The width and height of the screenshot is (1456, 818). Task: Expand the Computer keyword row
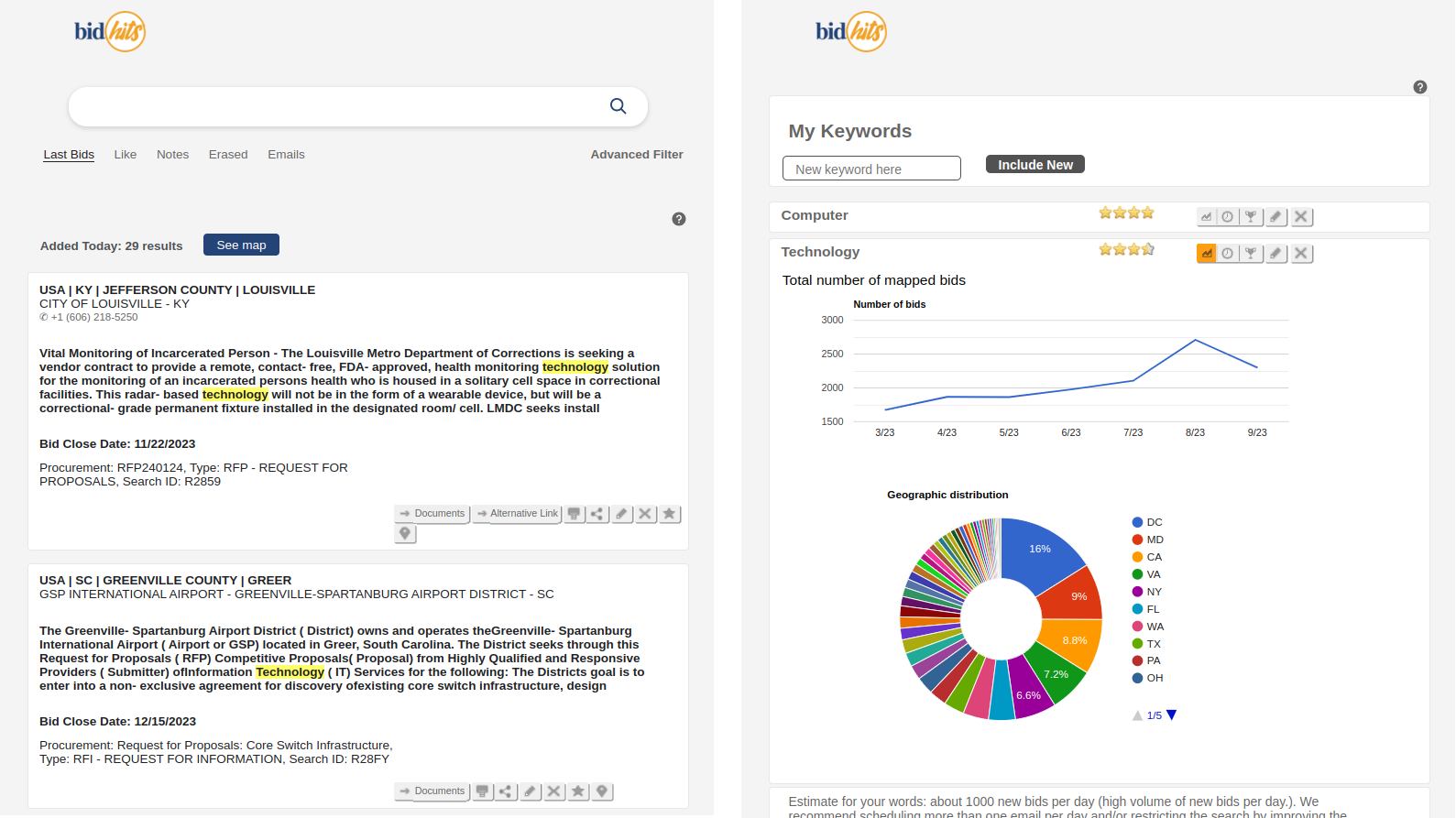pyautogui.click(x=815, y=215)
